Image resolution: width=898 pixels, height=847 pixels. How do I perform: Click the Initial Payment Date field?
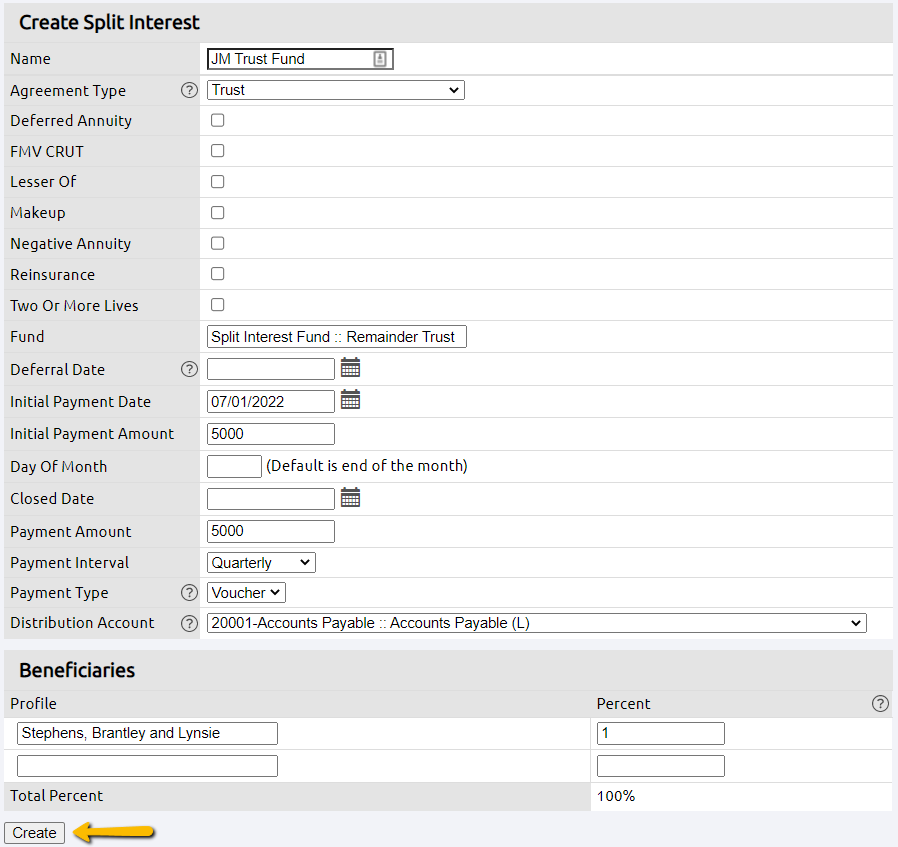click(x=271, y=401)
